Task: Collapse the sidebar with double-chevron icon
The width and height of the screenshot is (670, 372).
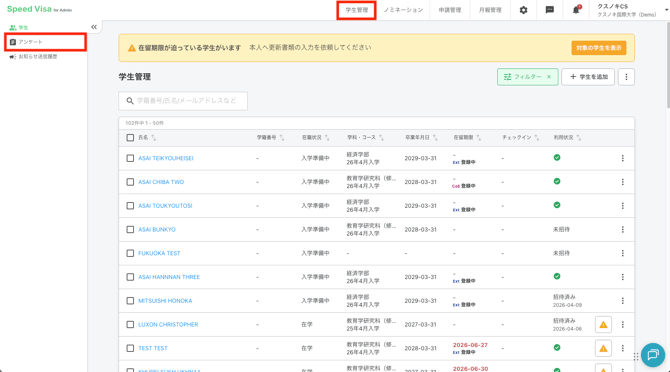Action: tap(94, 27)
